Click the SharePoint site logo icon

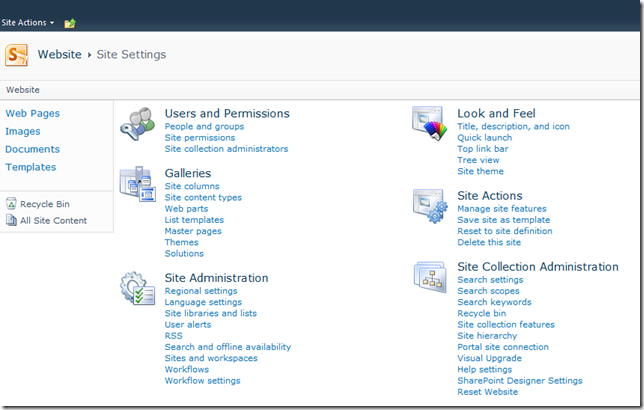coord(16,55)
